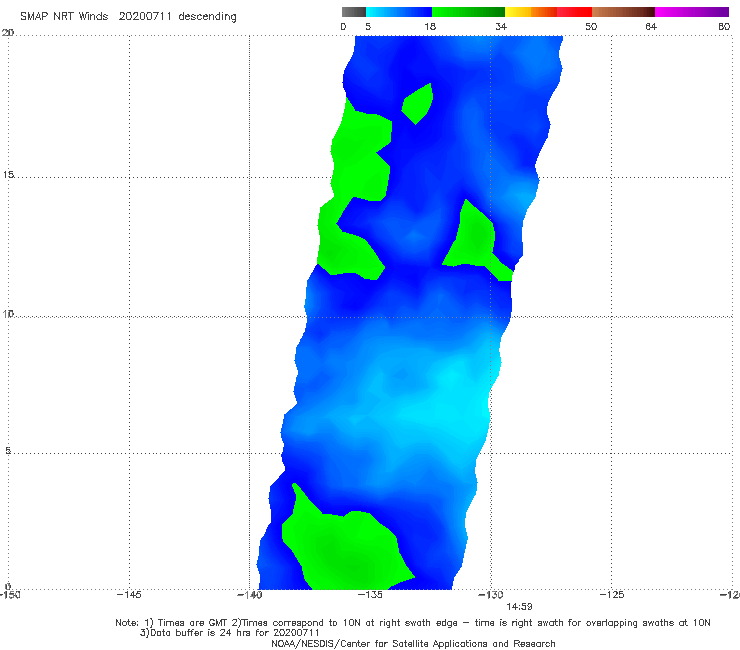Click the longitude axis label '-130'
Image resolution: width=740 pixels, height=650 pixels.
(x=491, y=594)
